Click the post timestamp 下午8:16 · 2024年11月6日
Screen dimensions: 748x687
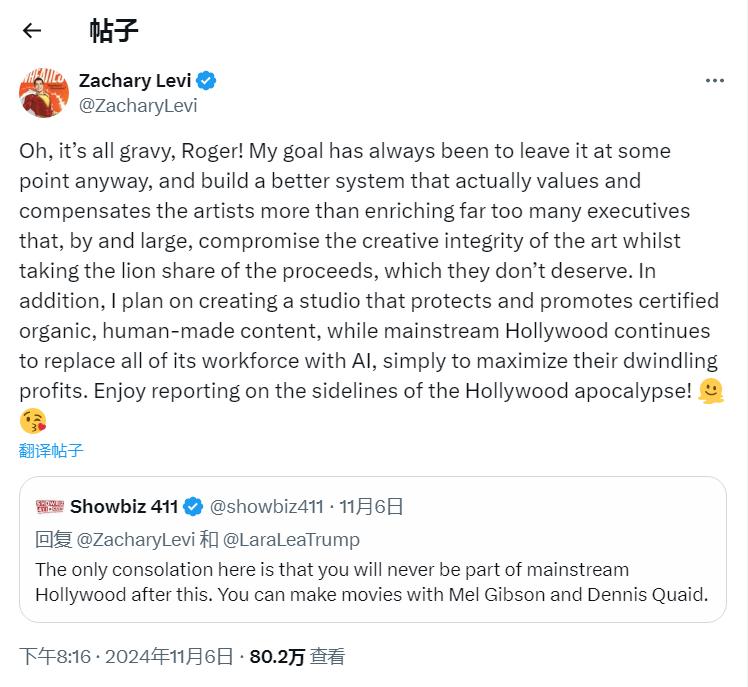[126, 656]
